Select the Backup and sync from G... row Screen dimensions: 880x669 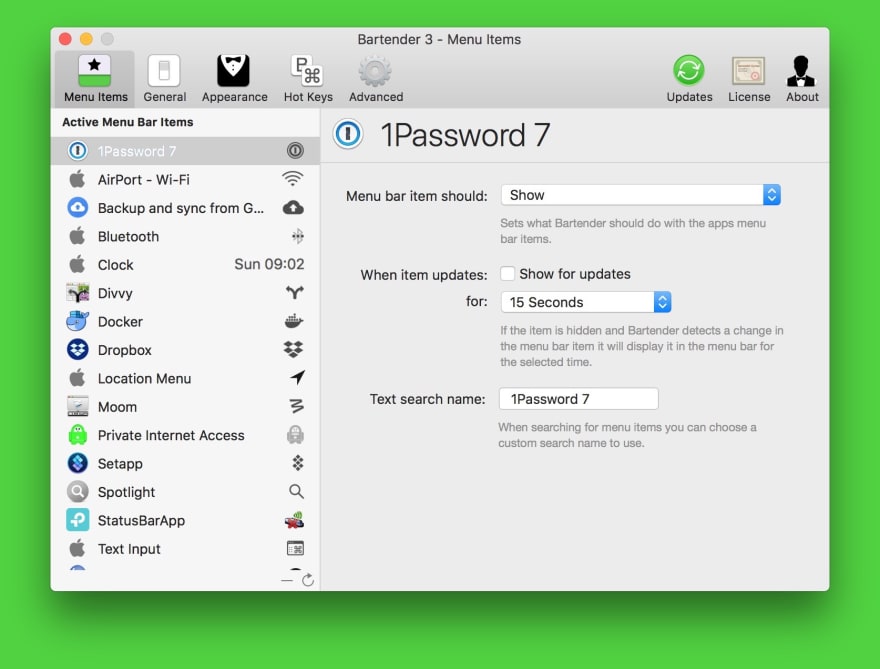[185, 208]
